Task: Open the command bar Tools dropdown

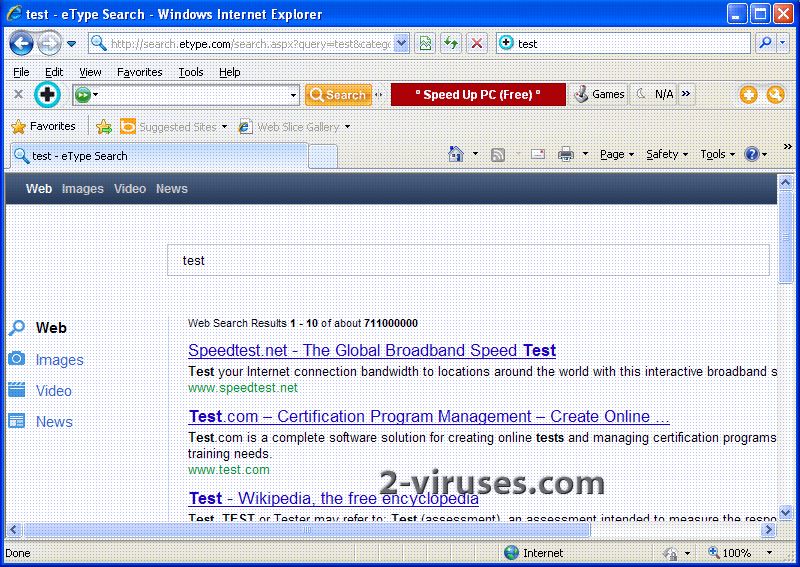Action: click(x=717, y=154)
